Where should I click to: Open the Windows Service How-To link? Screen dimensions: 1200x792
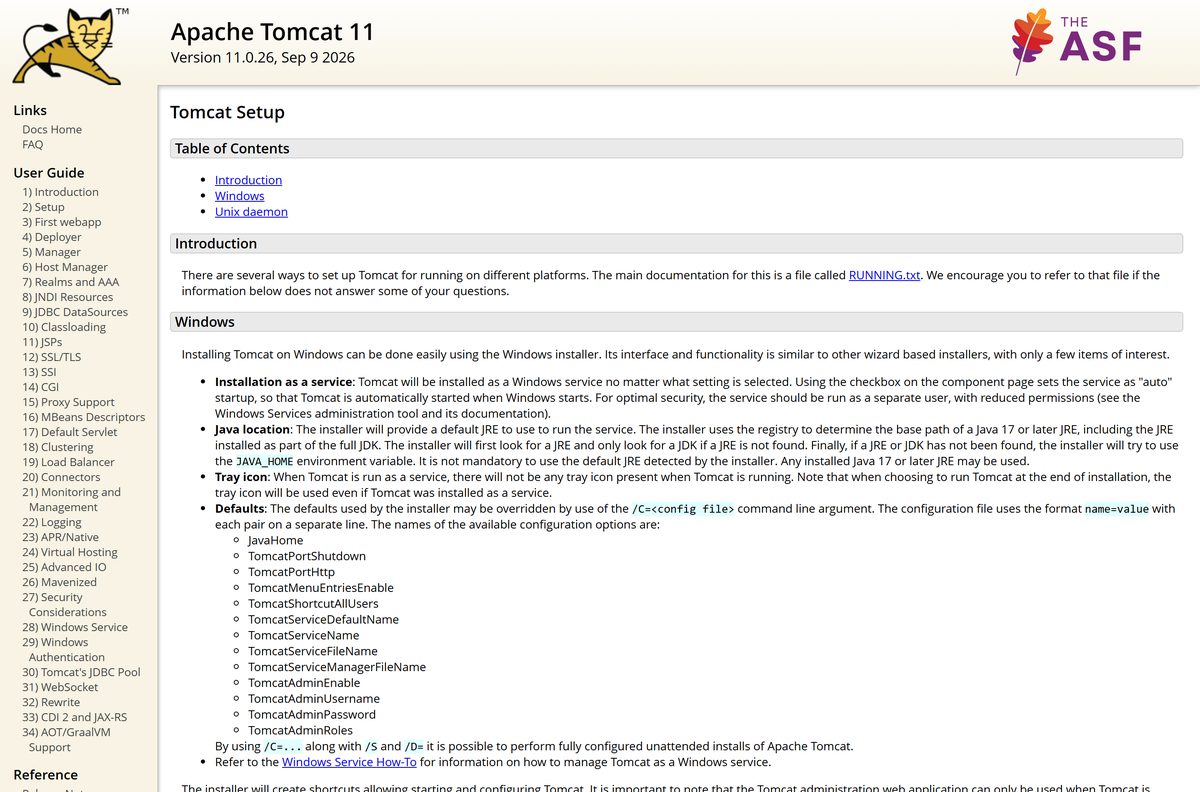[x=349, y=762]
